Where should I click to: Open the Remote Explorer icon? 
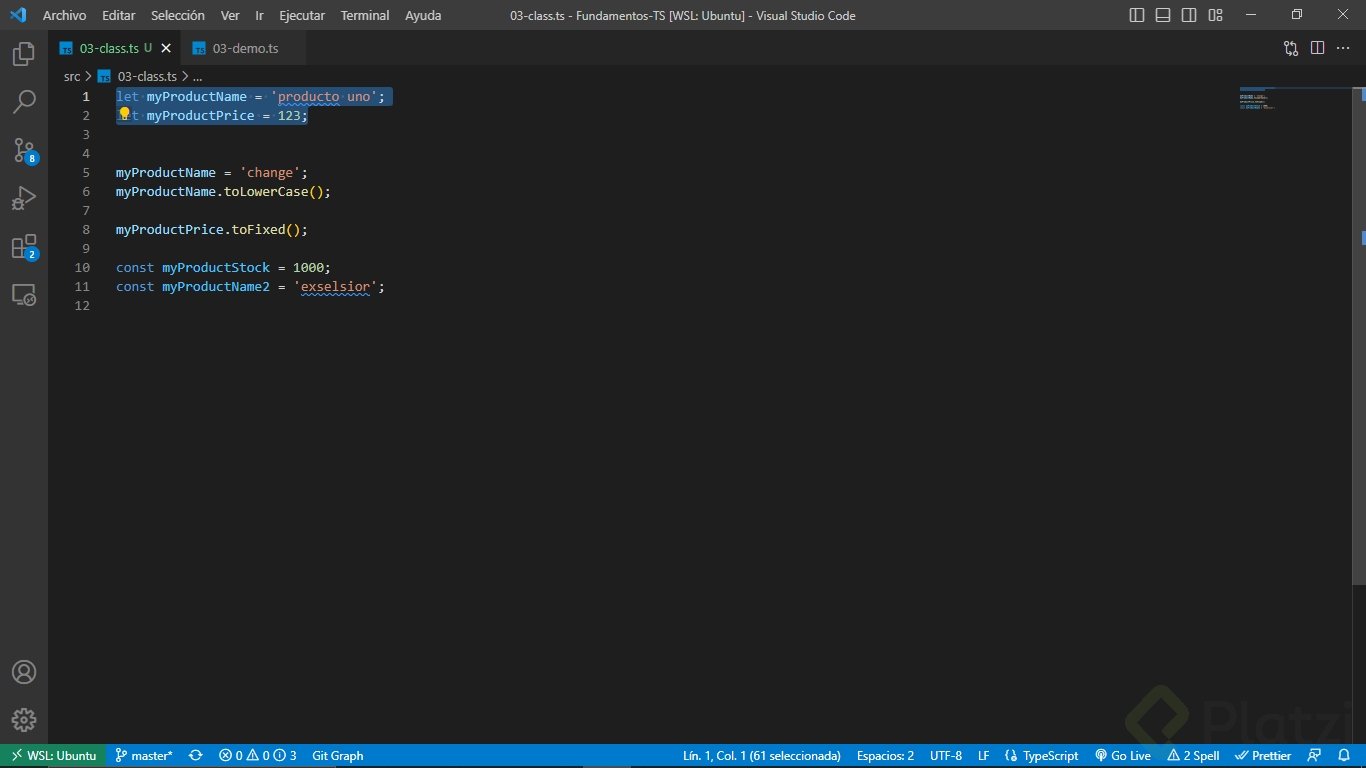[x=24, y=295]
